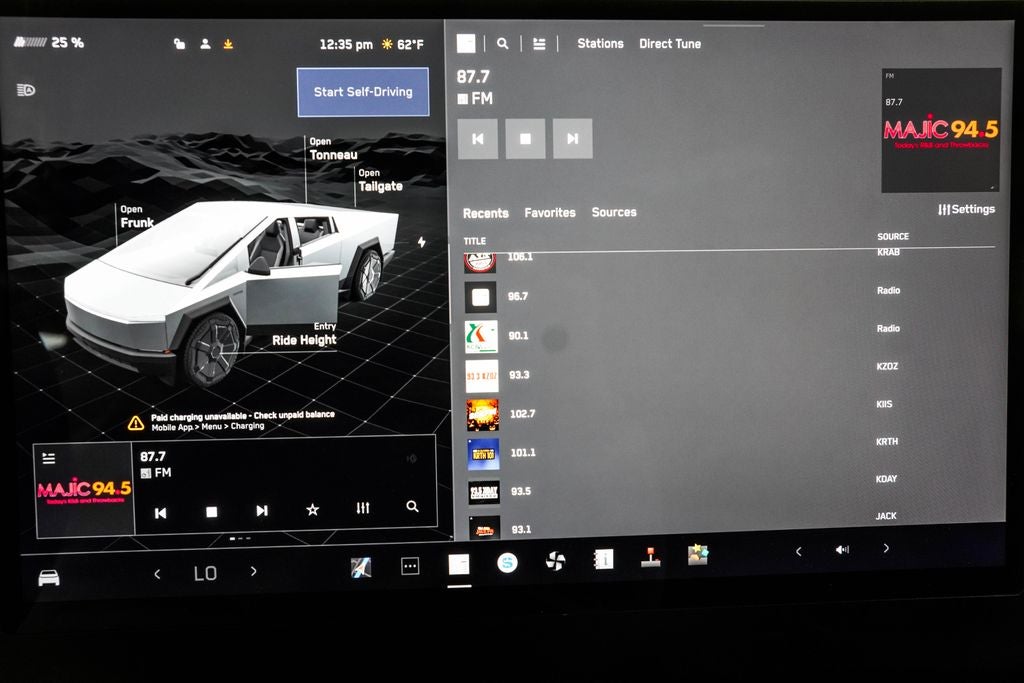1024x683 pixels.
Task: Launch Spotify from the bottom taskbar
Action: coord(505,562)
